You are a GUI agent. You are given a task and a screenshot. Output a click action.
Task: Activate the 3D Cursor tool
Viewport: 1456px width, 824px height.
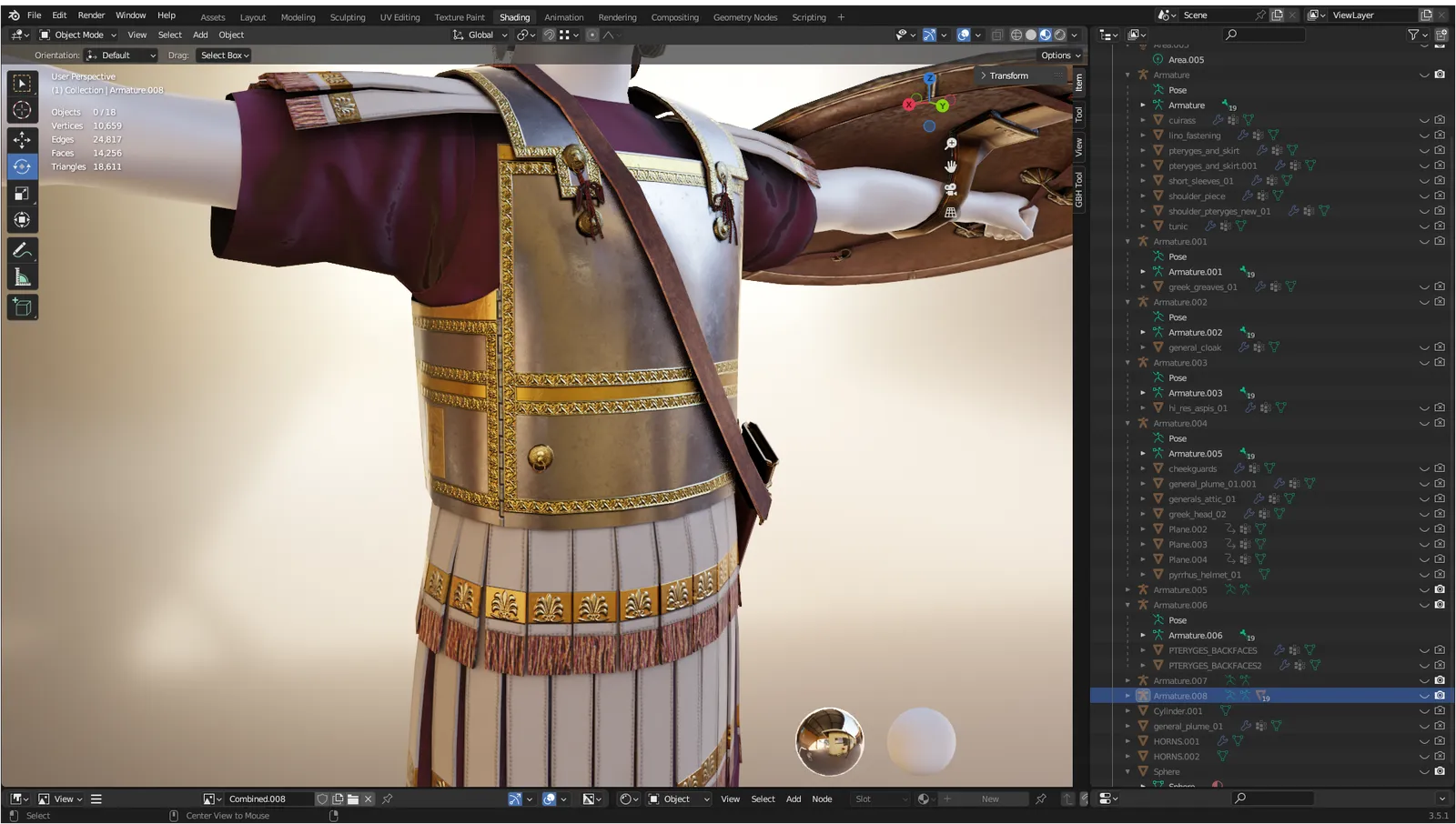click(22, 111)
